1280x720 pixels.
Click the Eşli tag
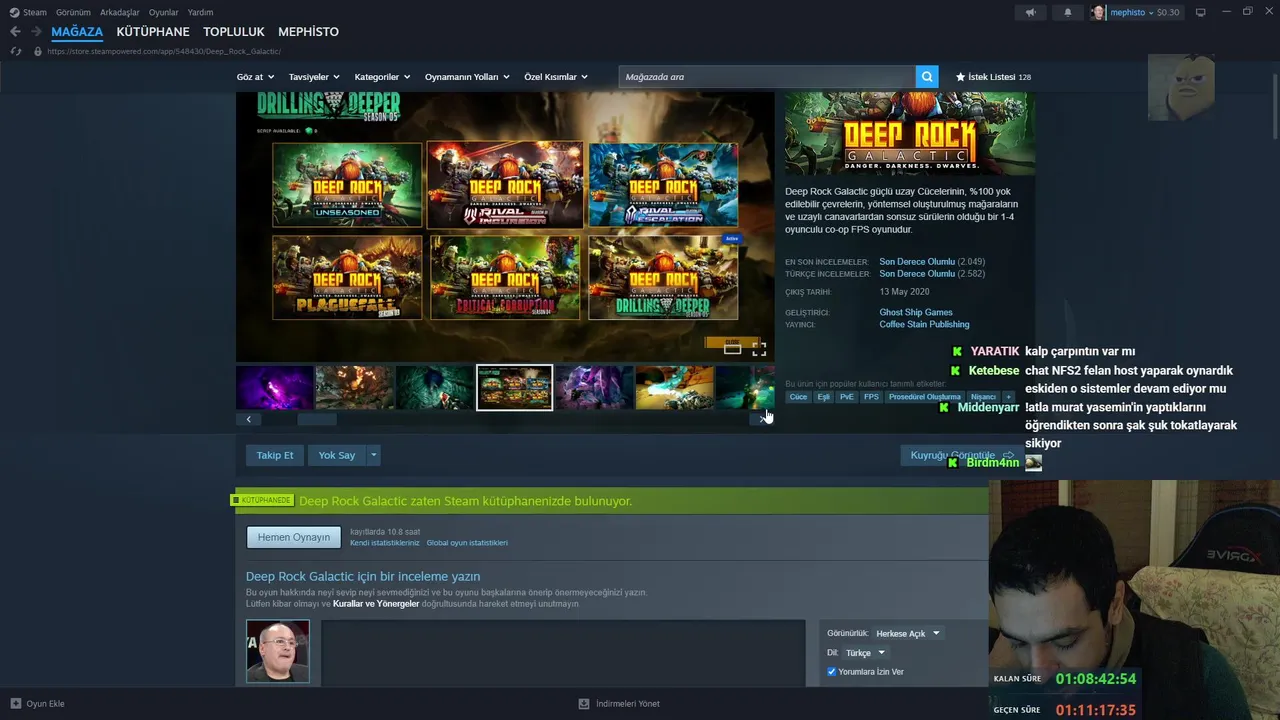tap(824, 397)
